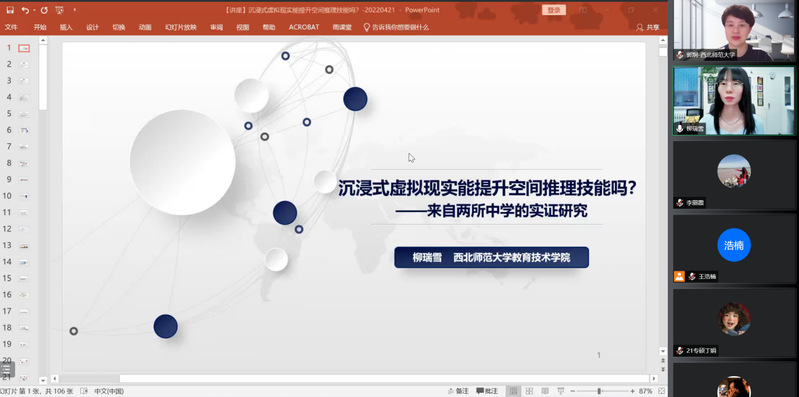Click the redo/repeat icon in the quick access toolbar
This screenshot has width=799, height=397.
click(x=44, y=10)
